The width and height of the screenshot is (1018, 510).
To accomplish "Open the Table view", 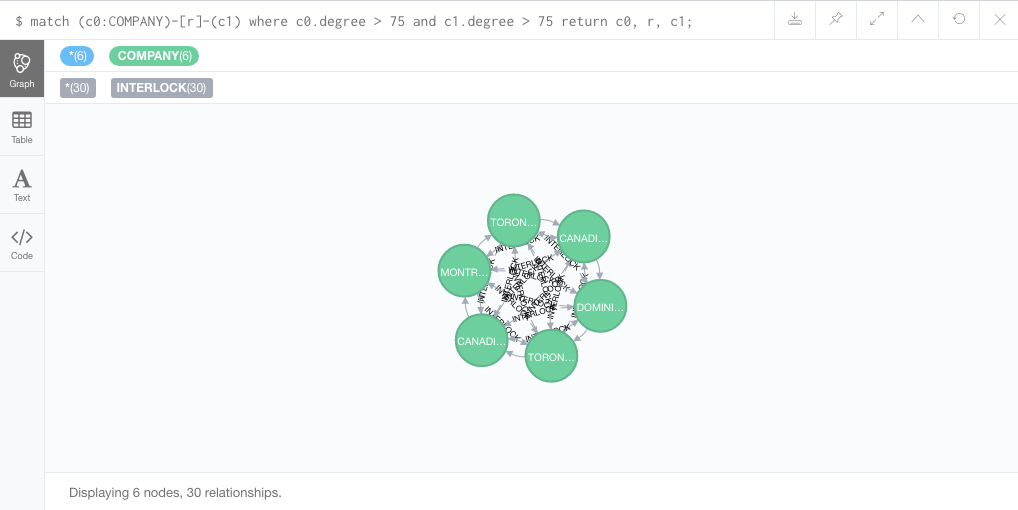I will tap(22, 127).
